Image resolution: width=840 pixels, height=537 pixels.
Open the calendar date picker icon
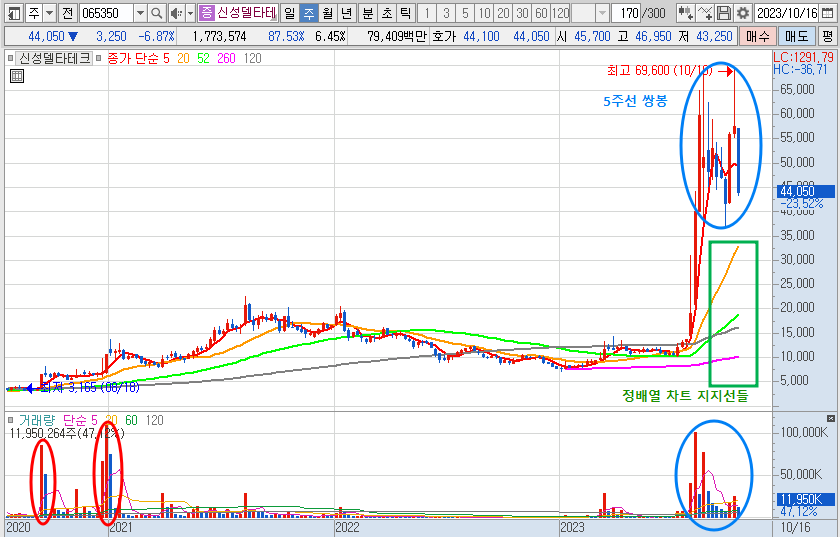827,13
